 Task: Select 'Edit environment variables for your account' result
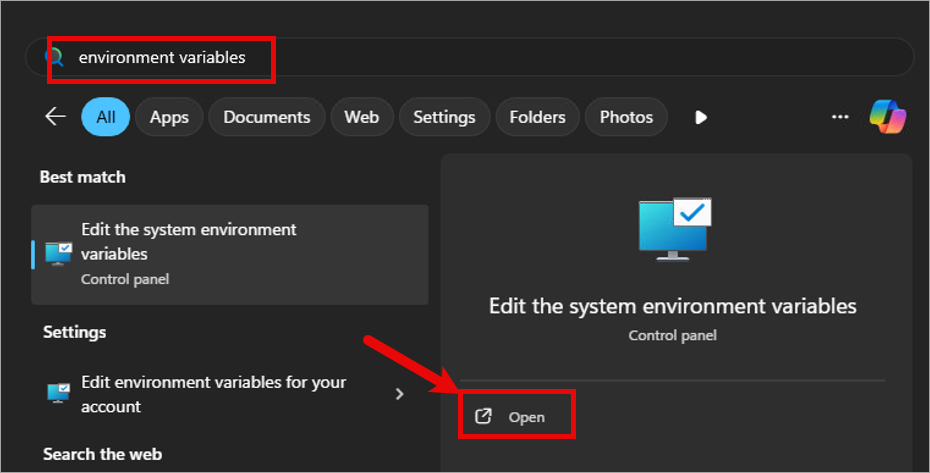point(214,394)
